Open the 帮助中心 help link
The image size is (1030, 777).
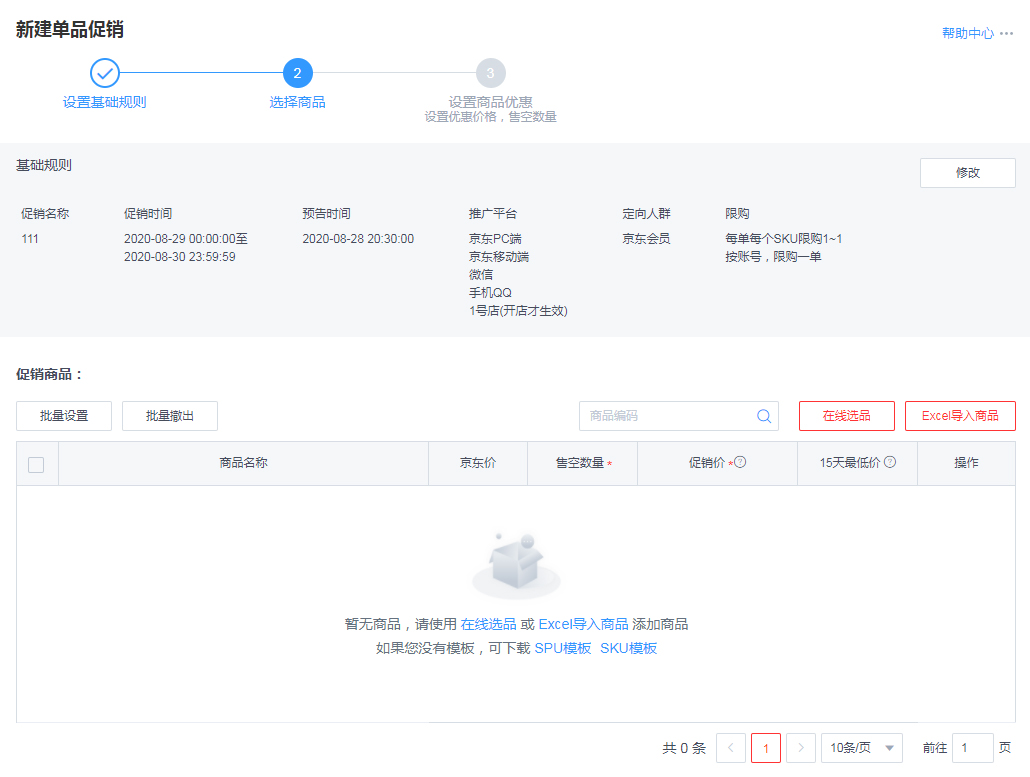coord(965,33)
